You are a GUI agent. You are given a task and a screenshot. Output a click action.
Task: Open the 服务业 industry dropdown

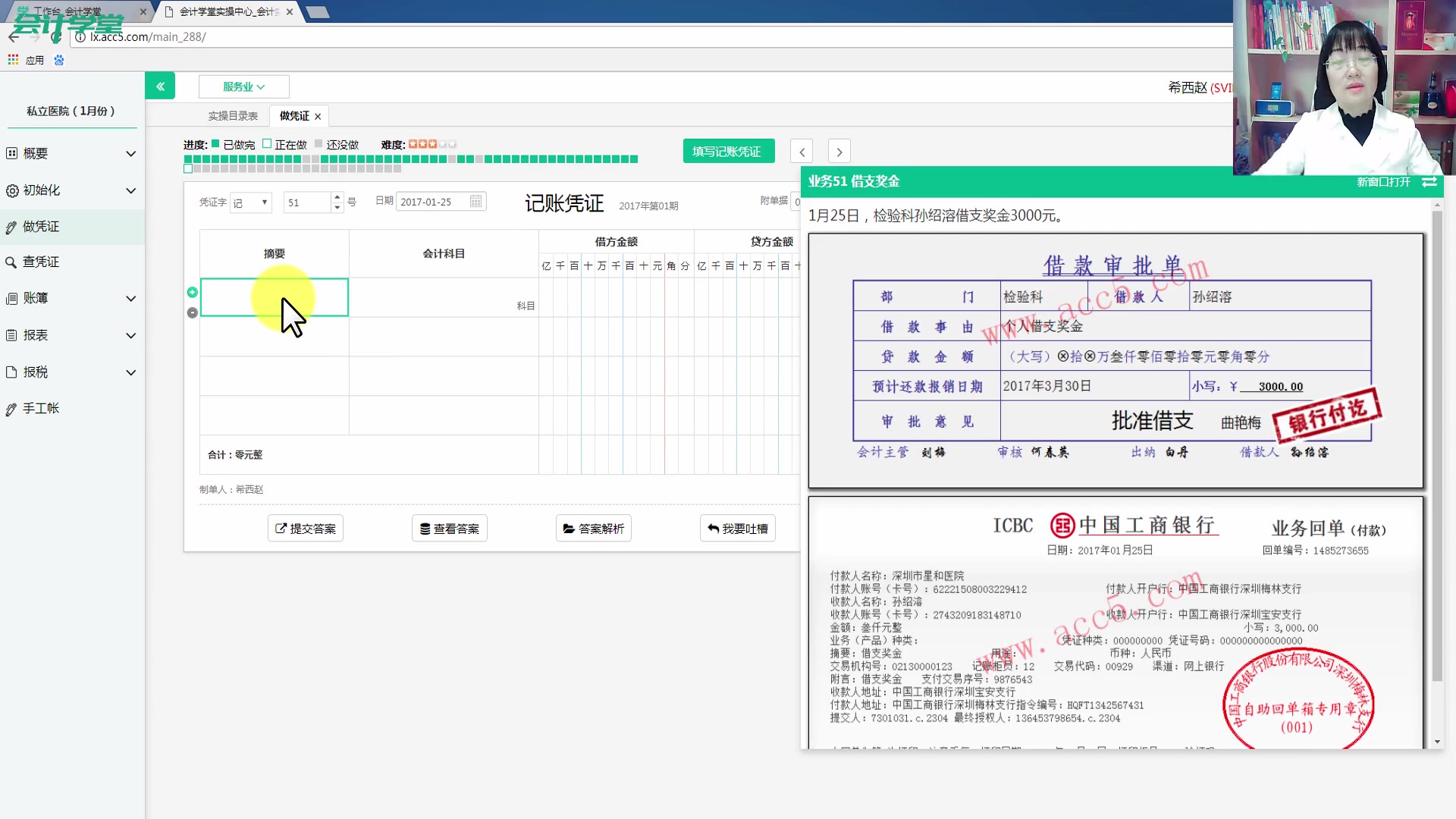(x=243, y=86)
